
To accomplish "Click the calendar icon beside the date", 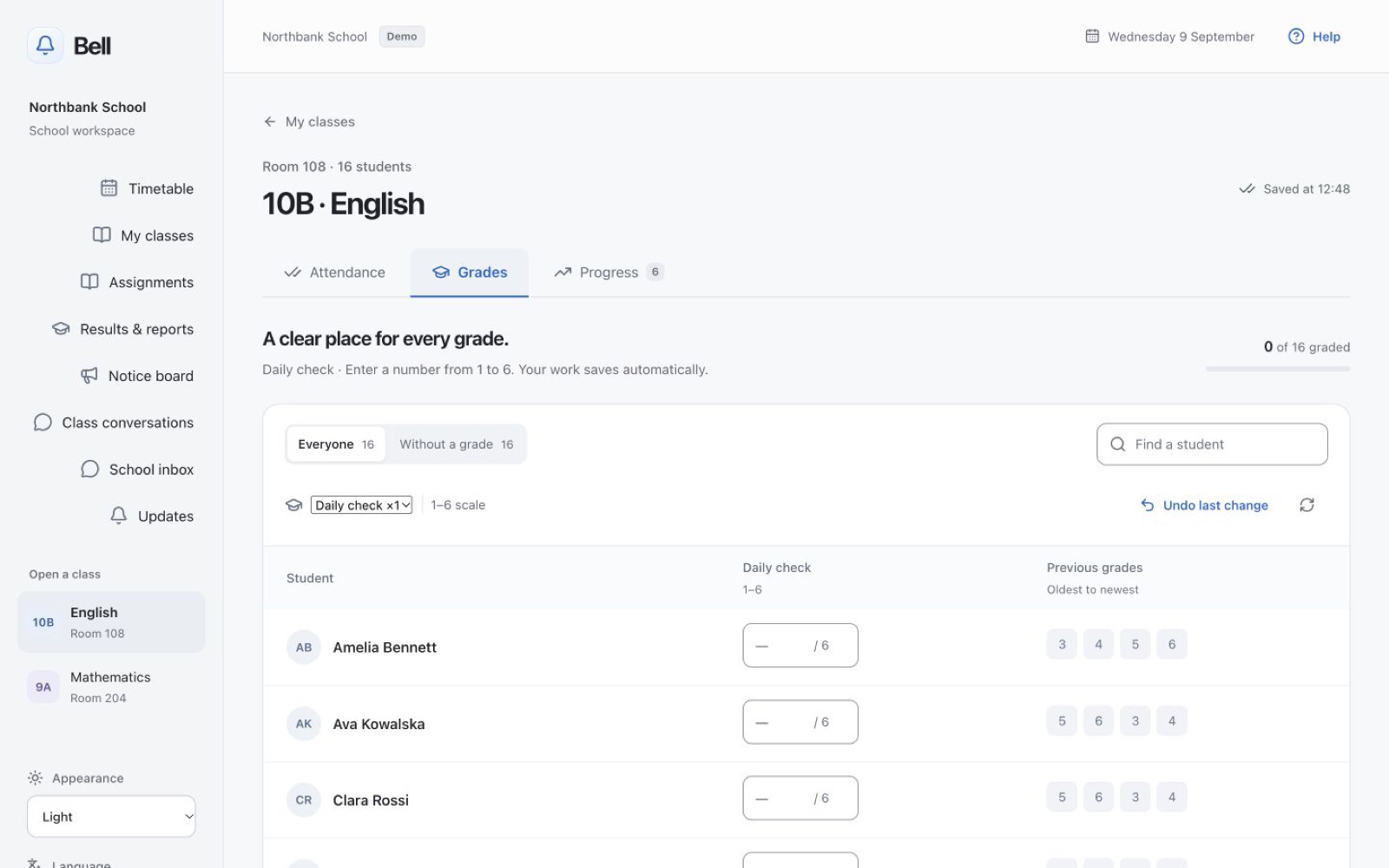I will click(1092, 36).
